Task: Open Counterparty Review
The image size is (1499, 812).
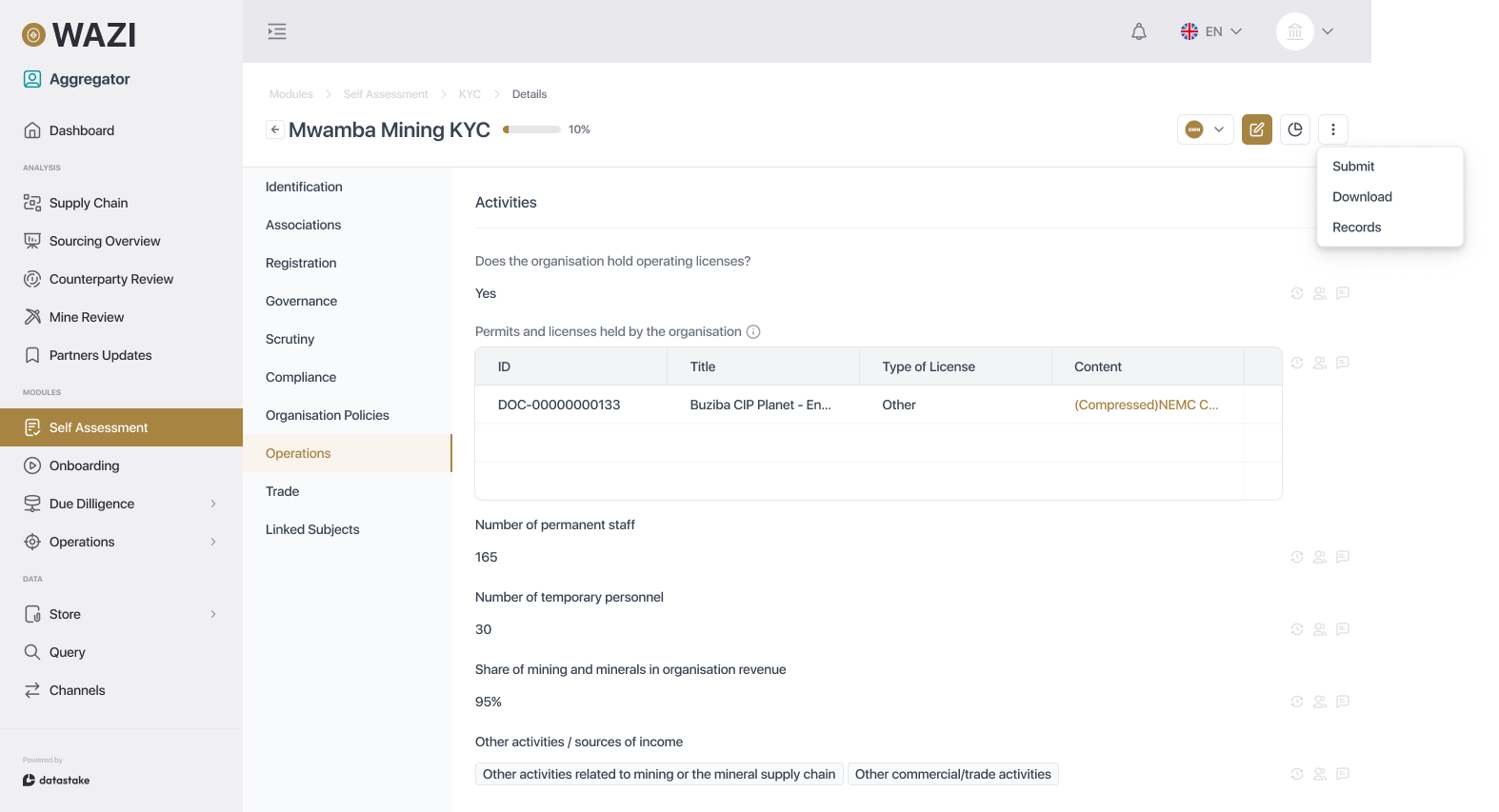Action: [121, 279]
